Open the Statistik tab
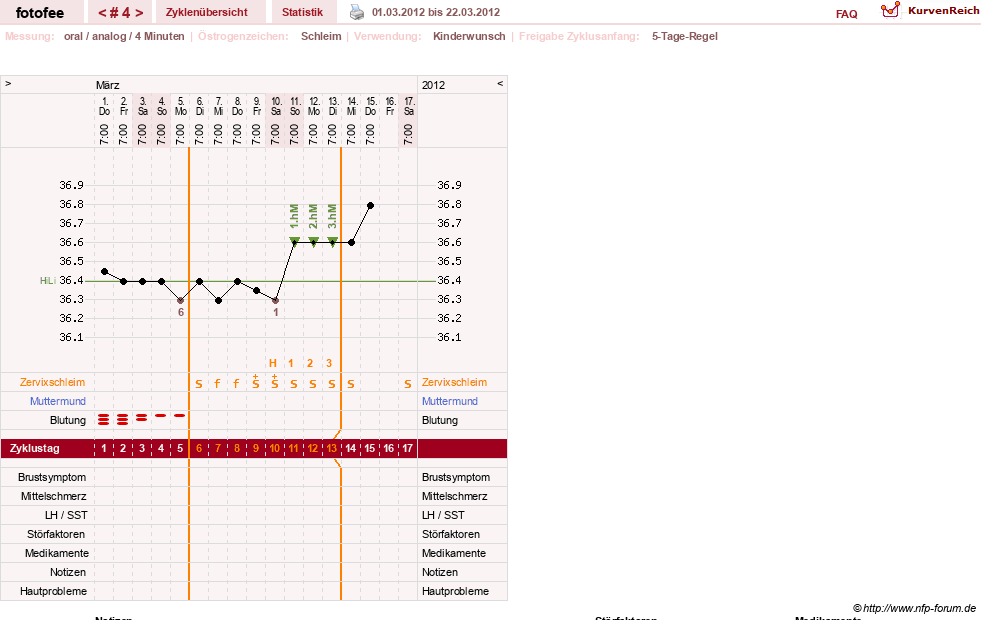 (302, 12)
